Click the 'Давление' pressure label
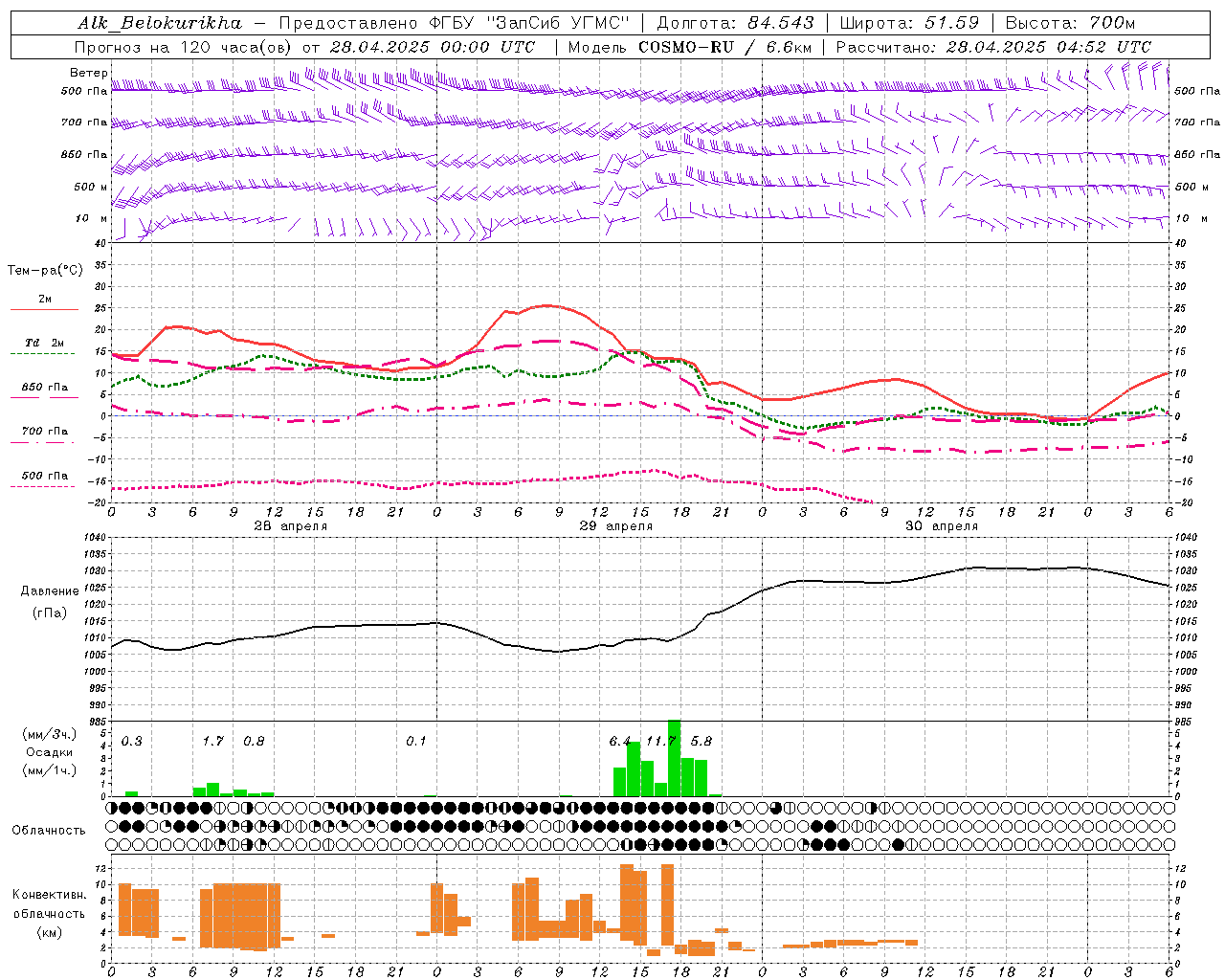Image resolution: width=1225 pixels, height=980 pixels. 50,591
